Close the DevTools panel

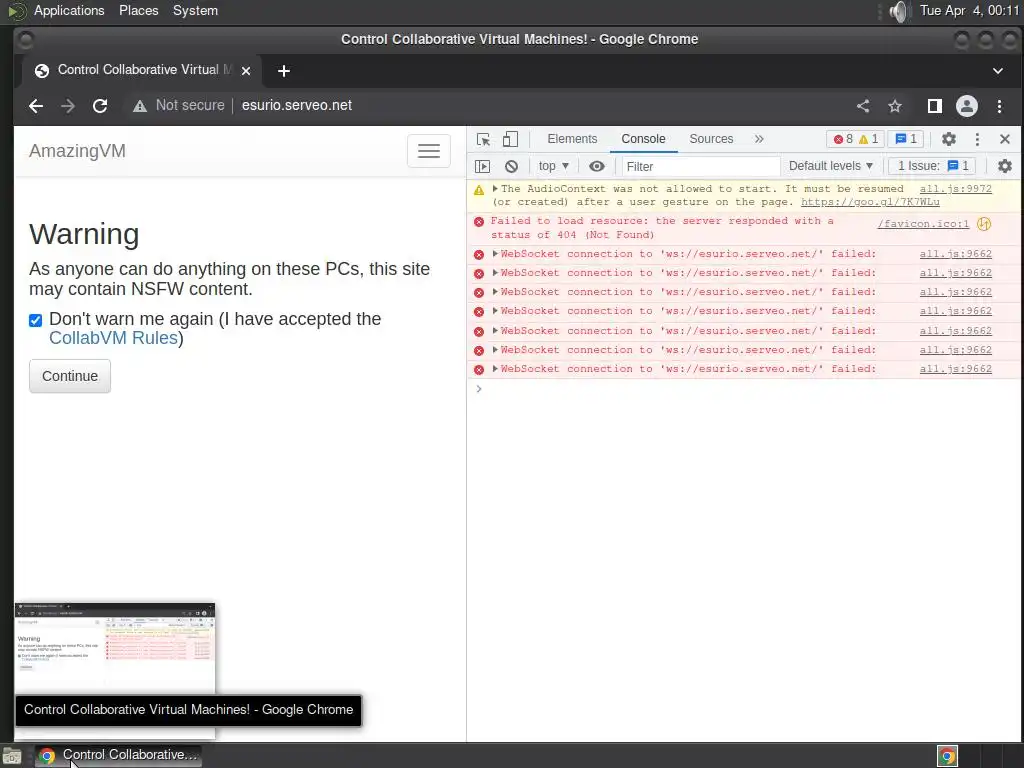[x=1005, y=139]
